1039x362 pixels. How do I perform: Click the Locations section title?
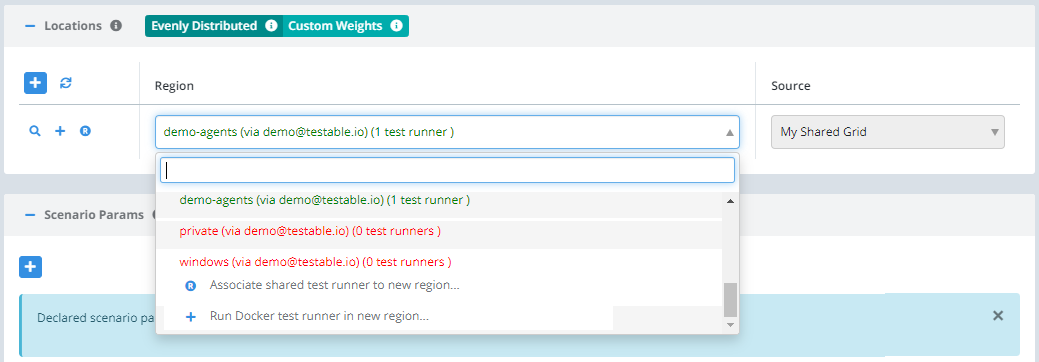tap(73, 26)
